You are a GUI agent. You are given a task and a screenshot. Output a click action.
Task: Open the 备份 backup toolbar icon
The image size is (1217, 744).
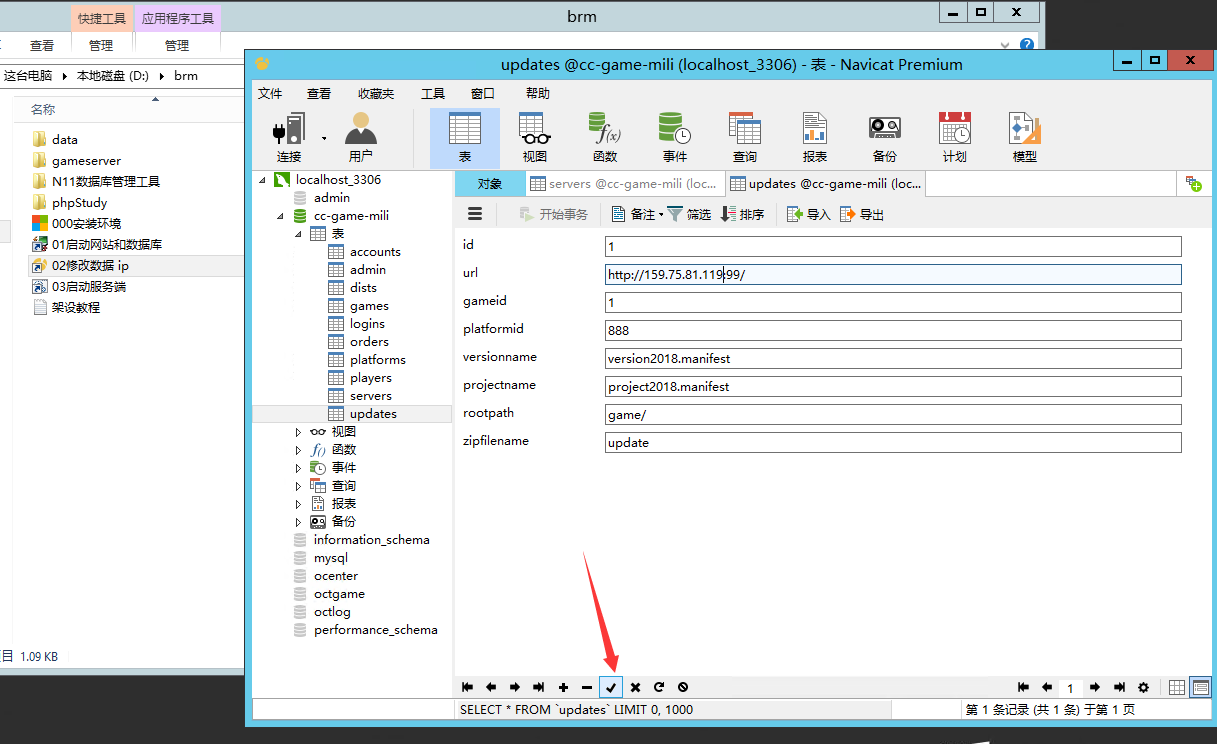(x=885, y=137)
